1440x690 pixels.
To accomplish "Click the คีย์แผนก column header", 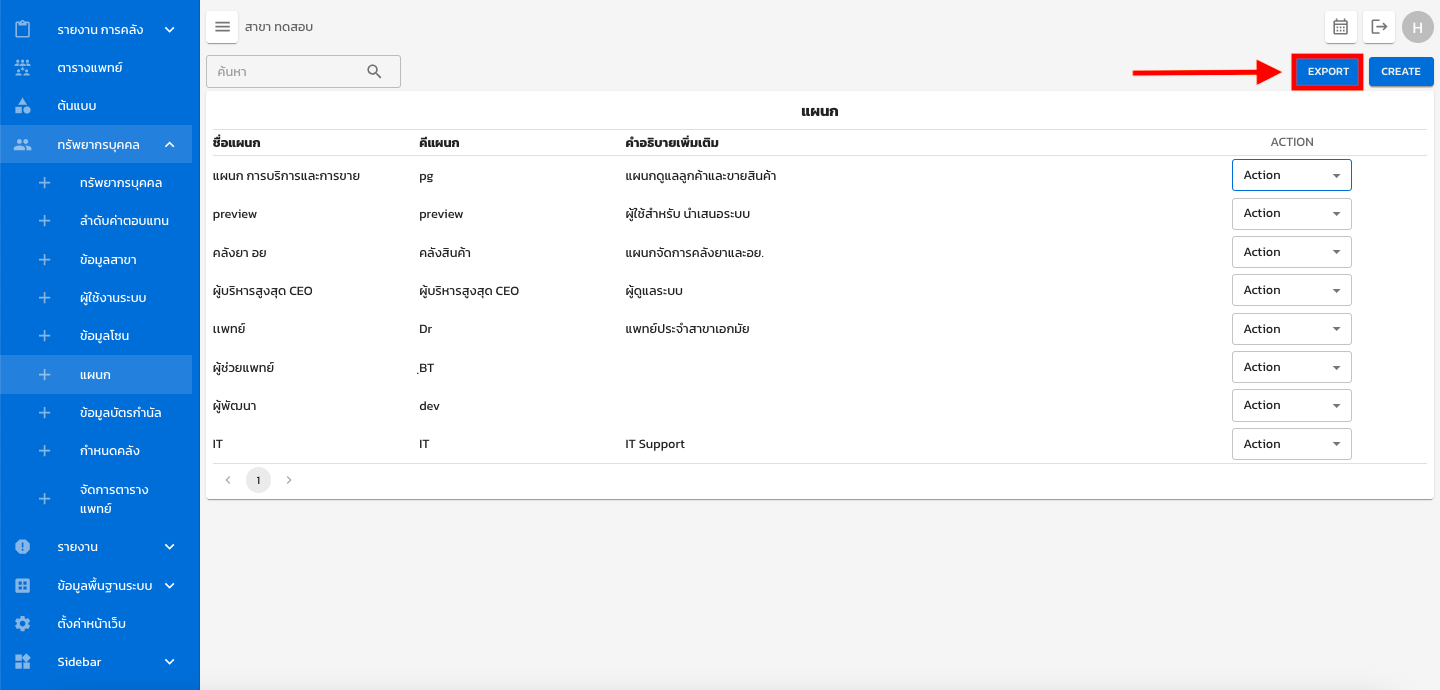I will (x=439, y=142).
